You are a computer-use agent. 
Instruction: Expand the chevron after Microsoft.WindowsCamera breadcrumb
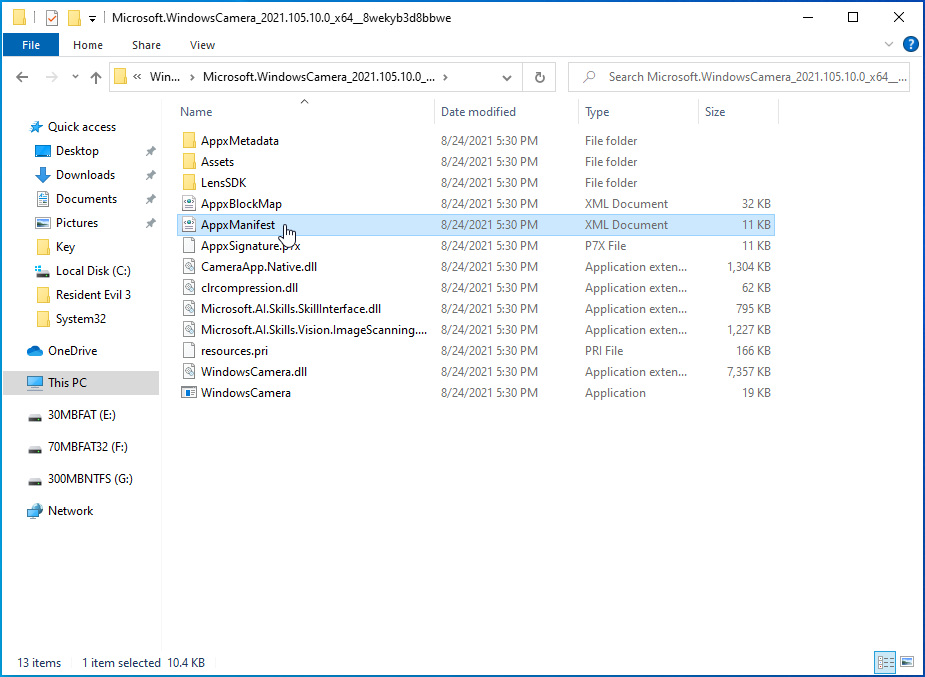click(x=445, y=77)
